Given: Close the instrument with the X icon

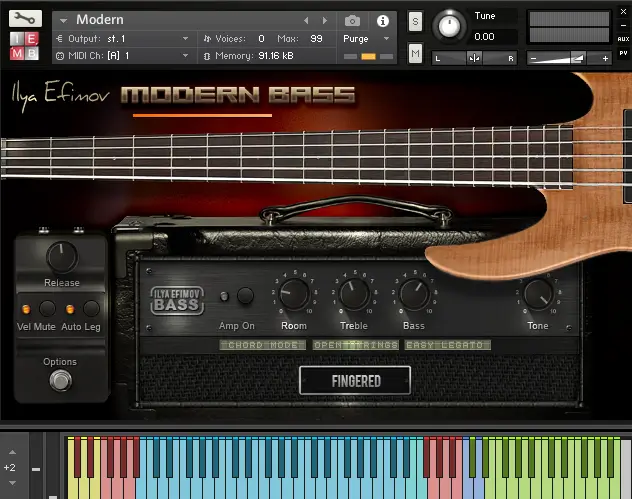Looking at the screenshot, I should (x=623, y=12).
